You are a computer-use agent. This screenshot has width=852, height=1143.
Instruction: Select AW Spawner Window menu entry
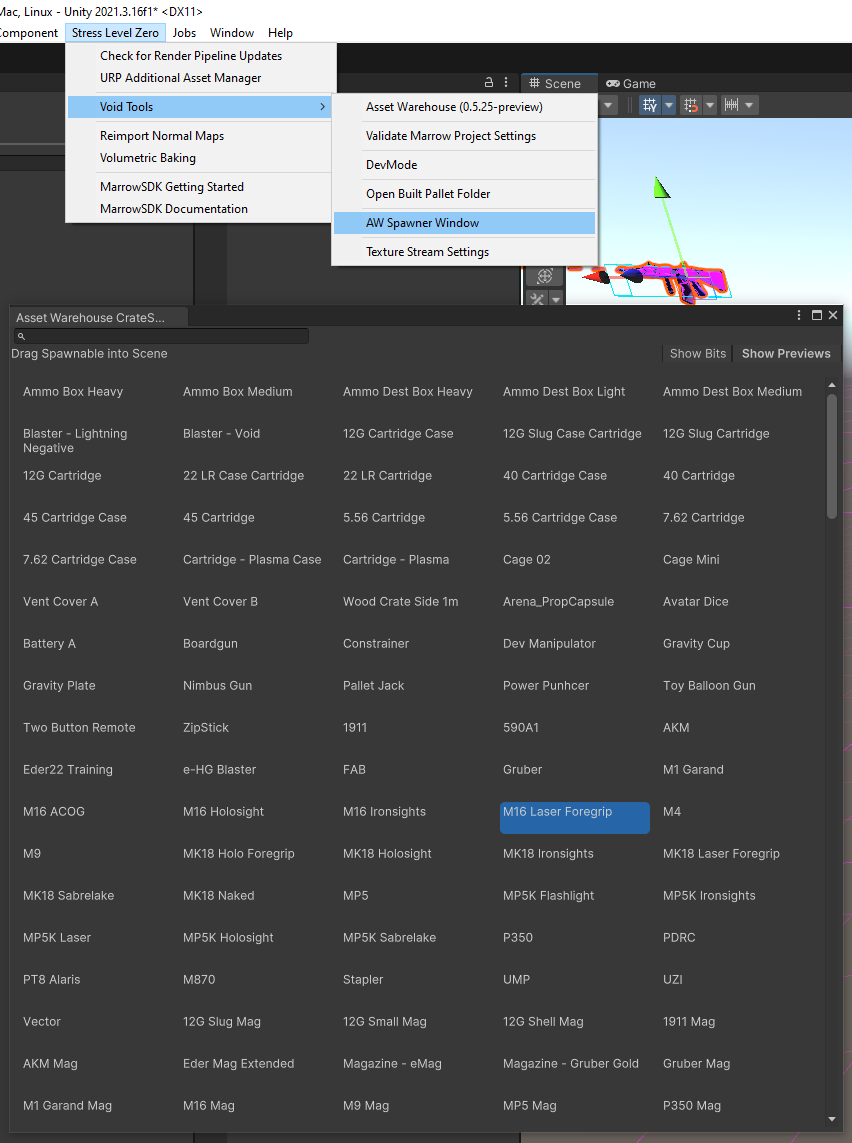pyautogui.click(x=422, y=223)
